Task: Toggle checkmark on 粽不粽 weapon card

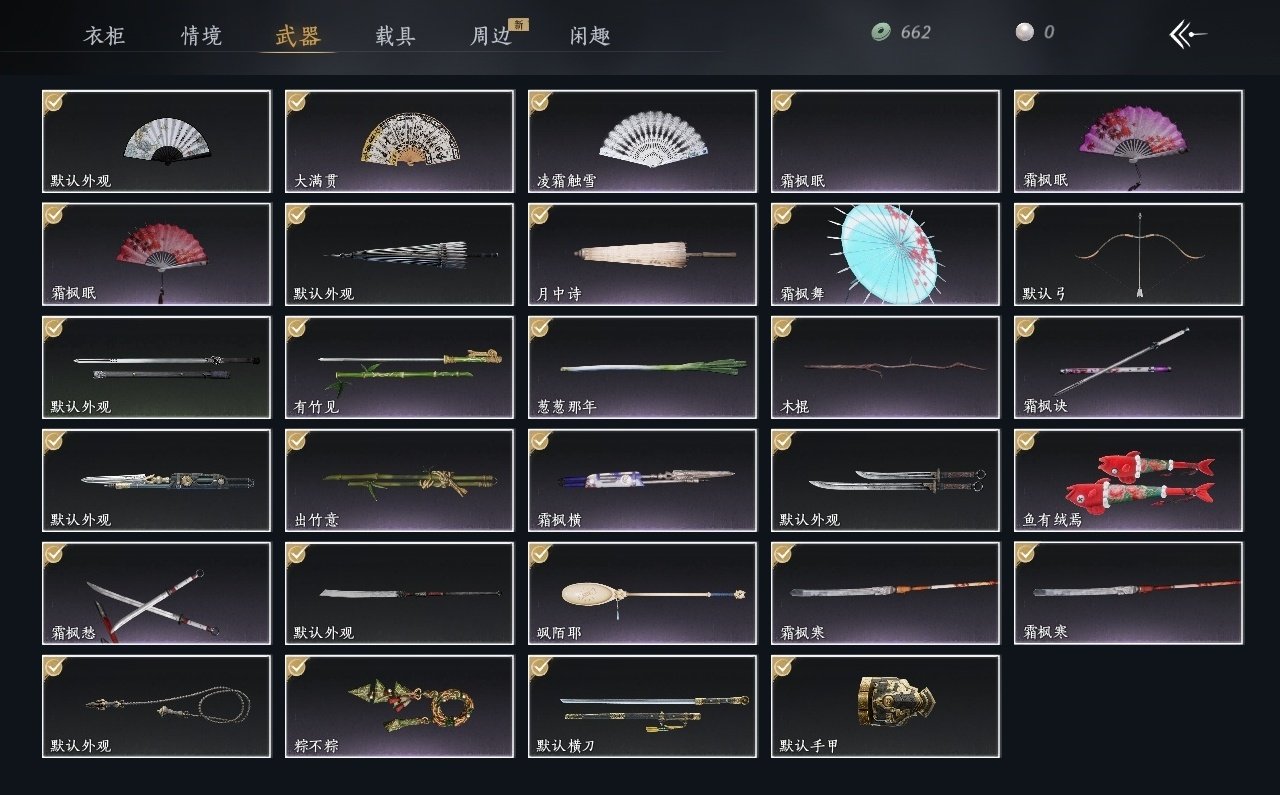Action: coord(297,666)
